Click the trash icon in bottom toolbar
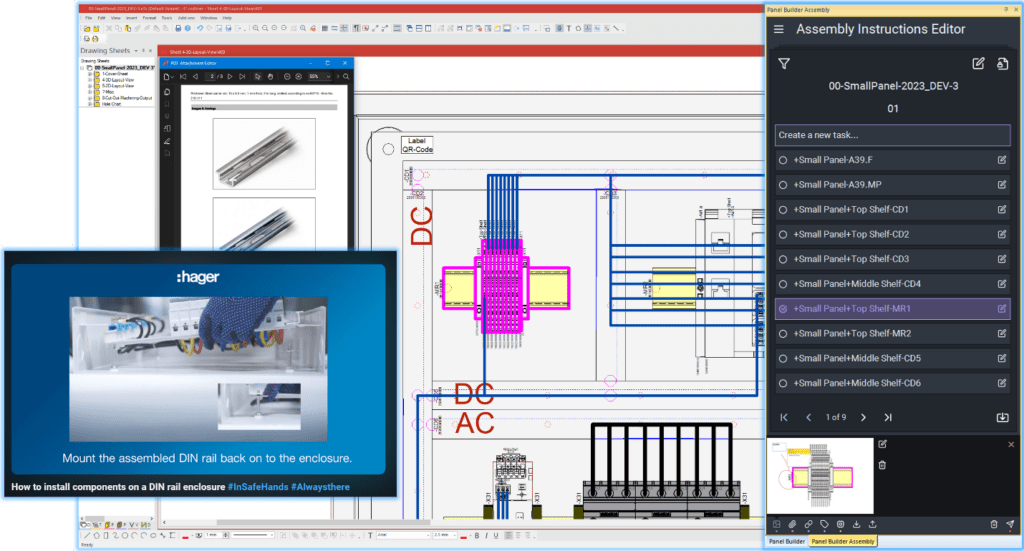The width and height of the screenshot is (1024, 551). click(x=994, y=524)
